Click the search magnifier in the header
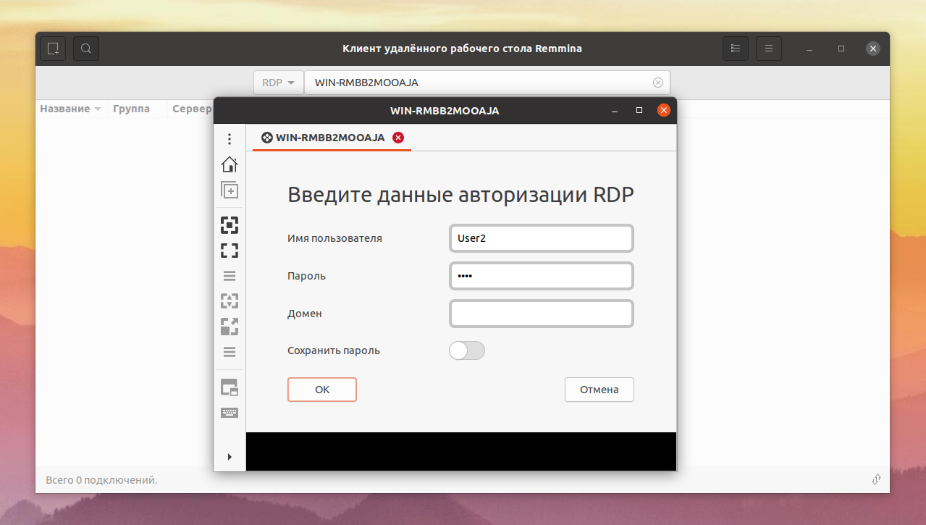 pyautogui.click(x=86, y=48)
